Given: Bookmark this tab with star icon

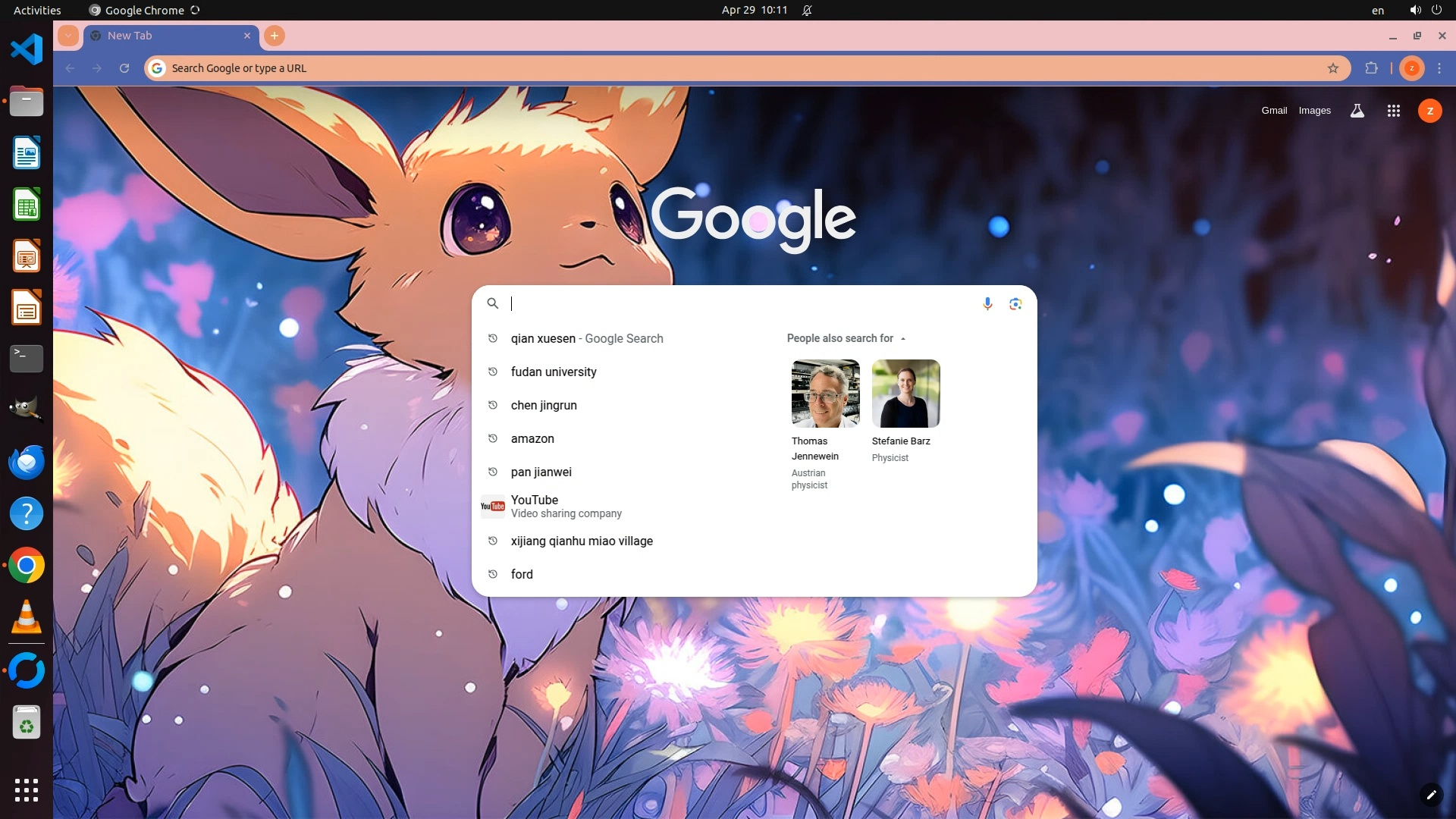Looking at the screenshot, I should point(1333,68).
